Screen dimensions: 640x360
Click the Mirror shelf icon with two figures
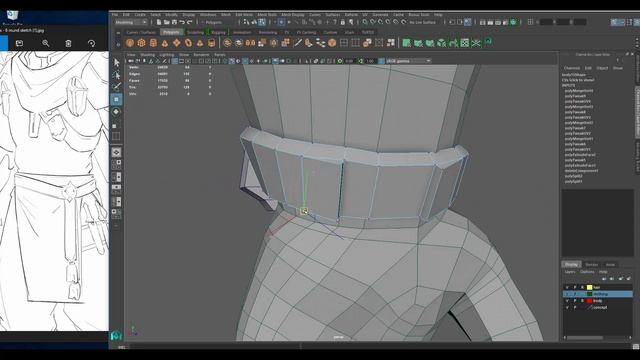coord(250,42)
